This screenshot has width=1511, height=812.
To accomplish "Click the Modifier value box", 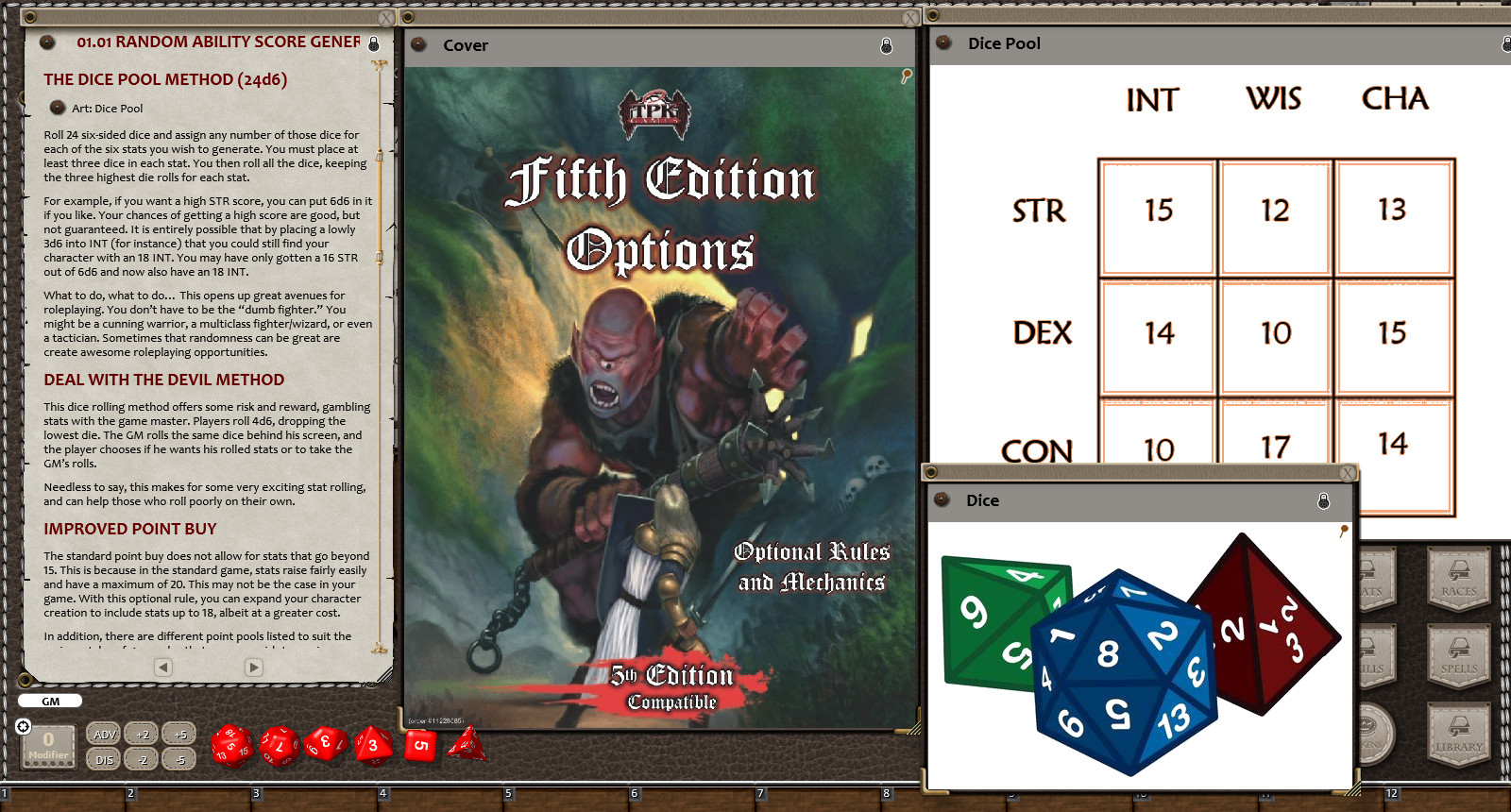I will tap(48, 745).
